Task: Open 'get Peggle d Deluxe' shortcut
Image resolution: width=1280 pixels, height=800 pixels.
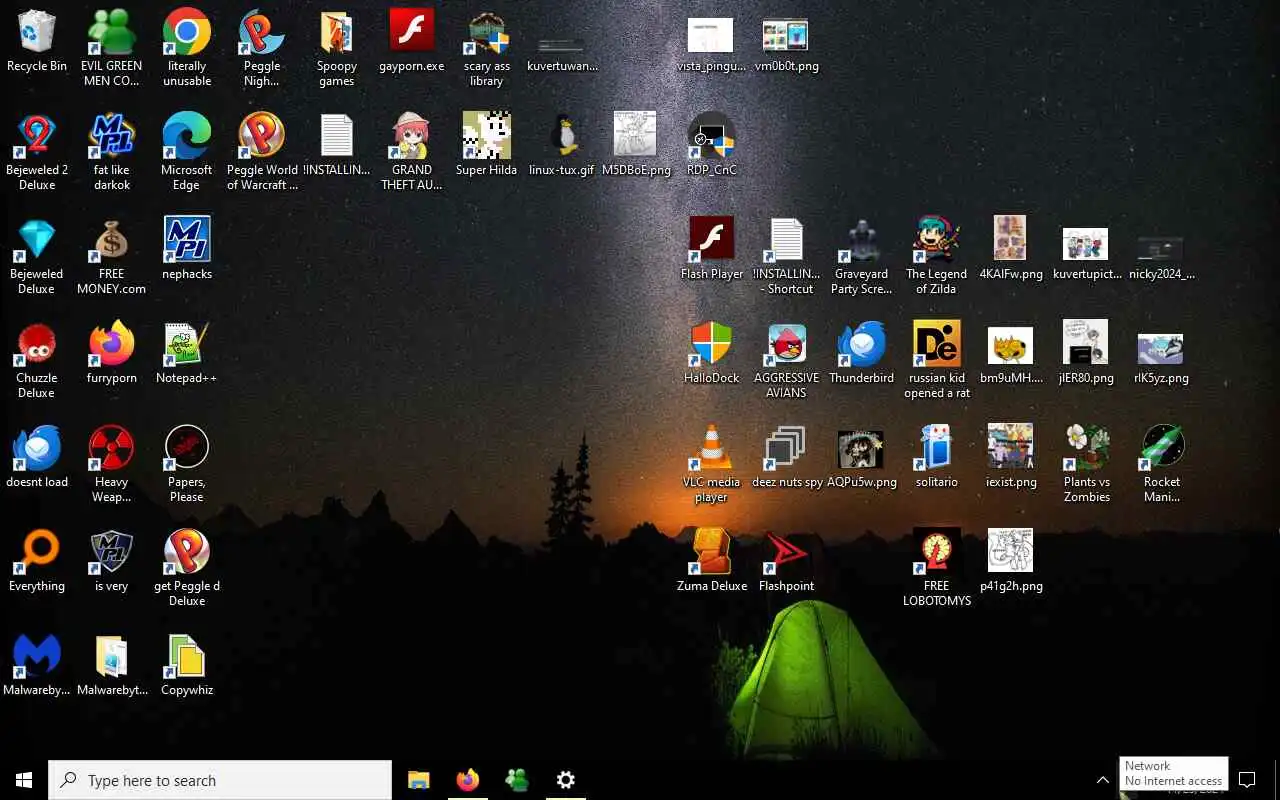Action: tap(187, 568)
